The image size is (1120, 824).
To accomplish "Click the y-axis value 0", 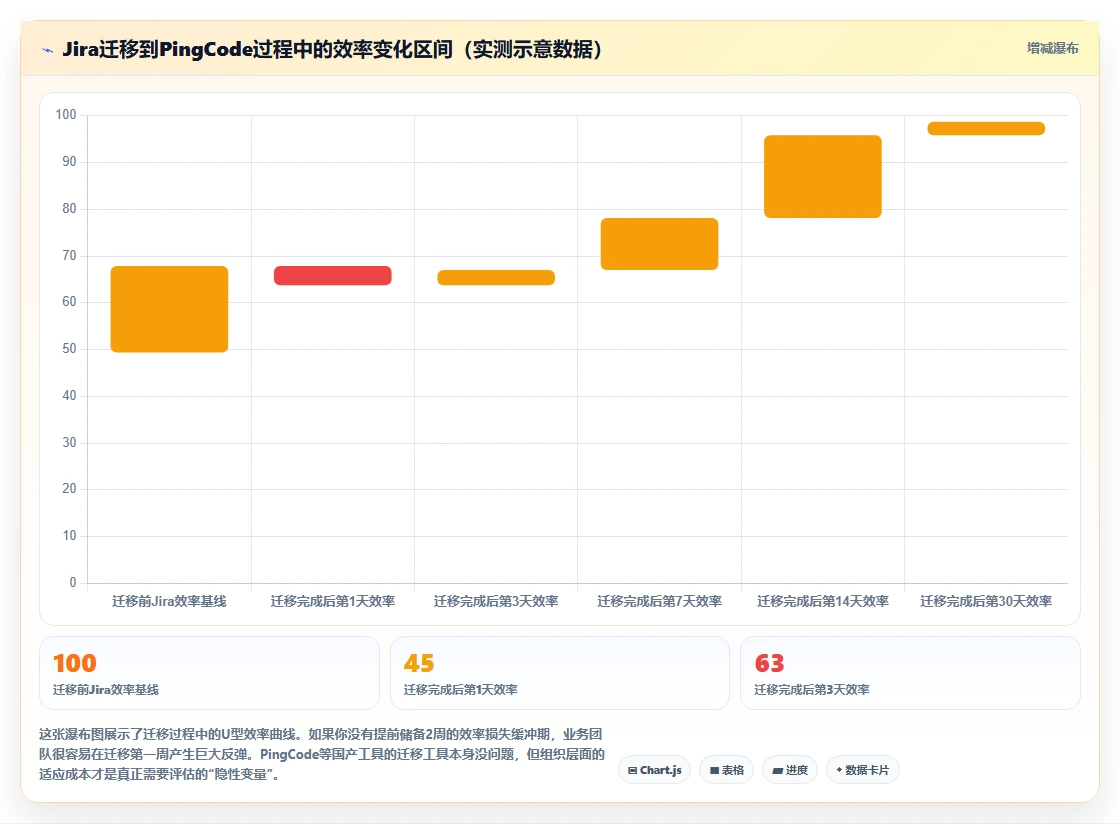I will pyautogui.click(x=73, y=583).
